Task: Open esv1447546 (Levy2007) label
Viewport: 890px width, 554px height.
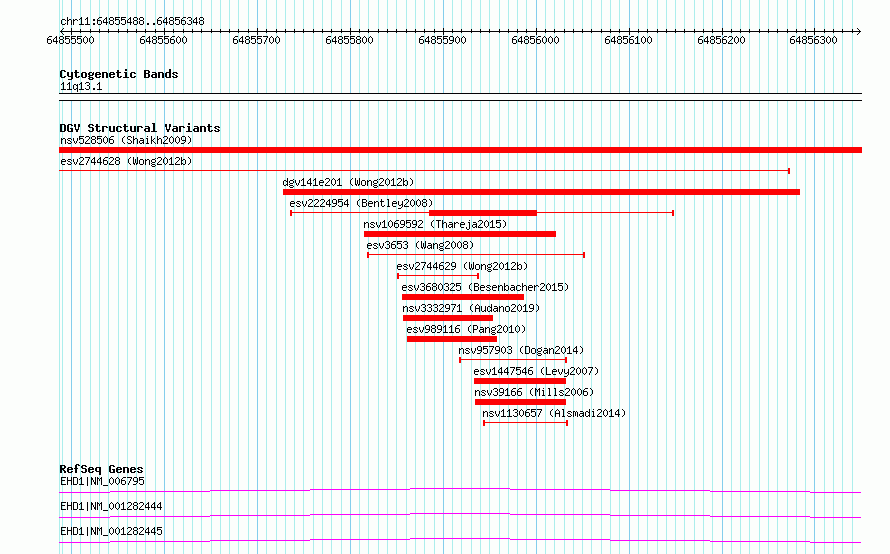Action: click(x=536, y=371)
